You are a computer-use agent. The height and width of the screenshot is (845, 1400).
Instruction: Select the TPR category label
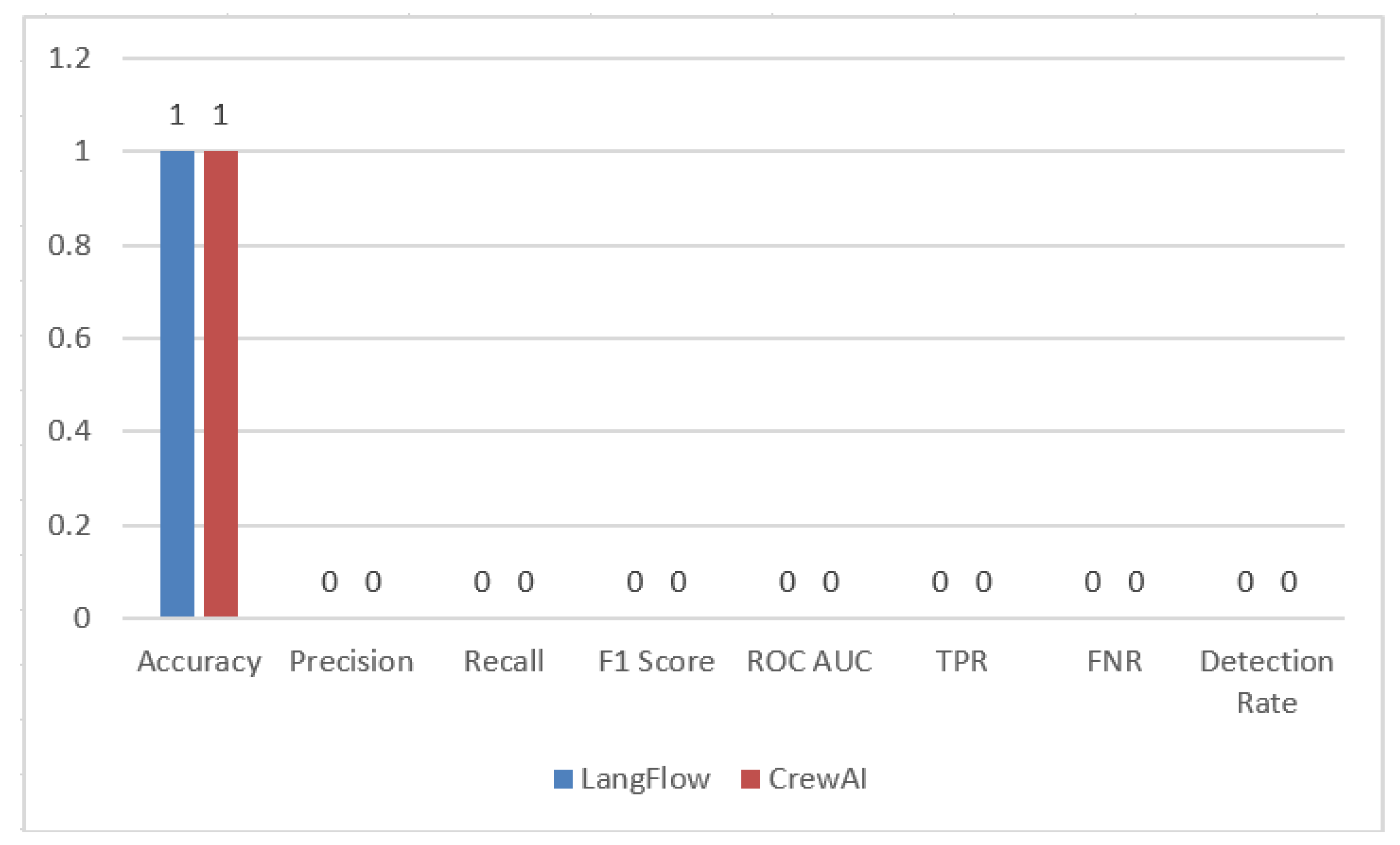click(962, 661)
